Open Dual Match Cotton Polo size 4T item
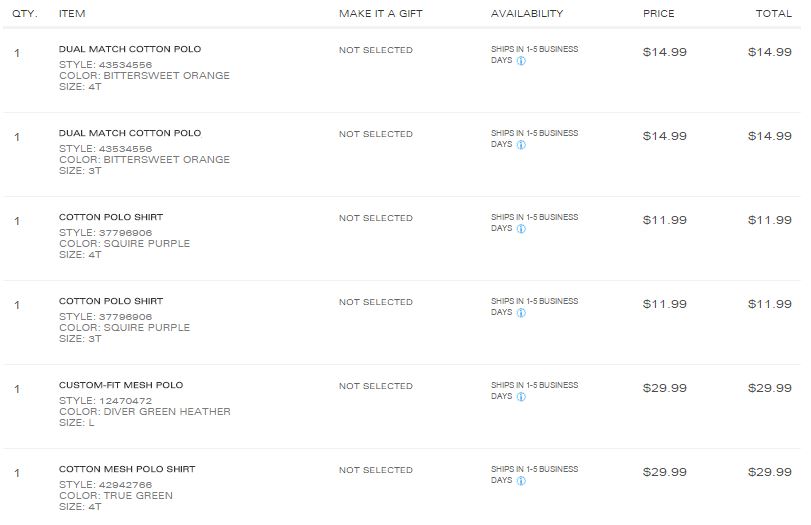Screen dimensions: 811x525 click(x=130, y=49)
